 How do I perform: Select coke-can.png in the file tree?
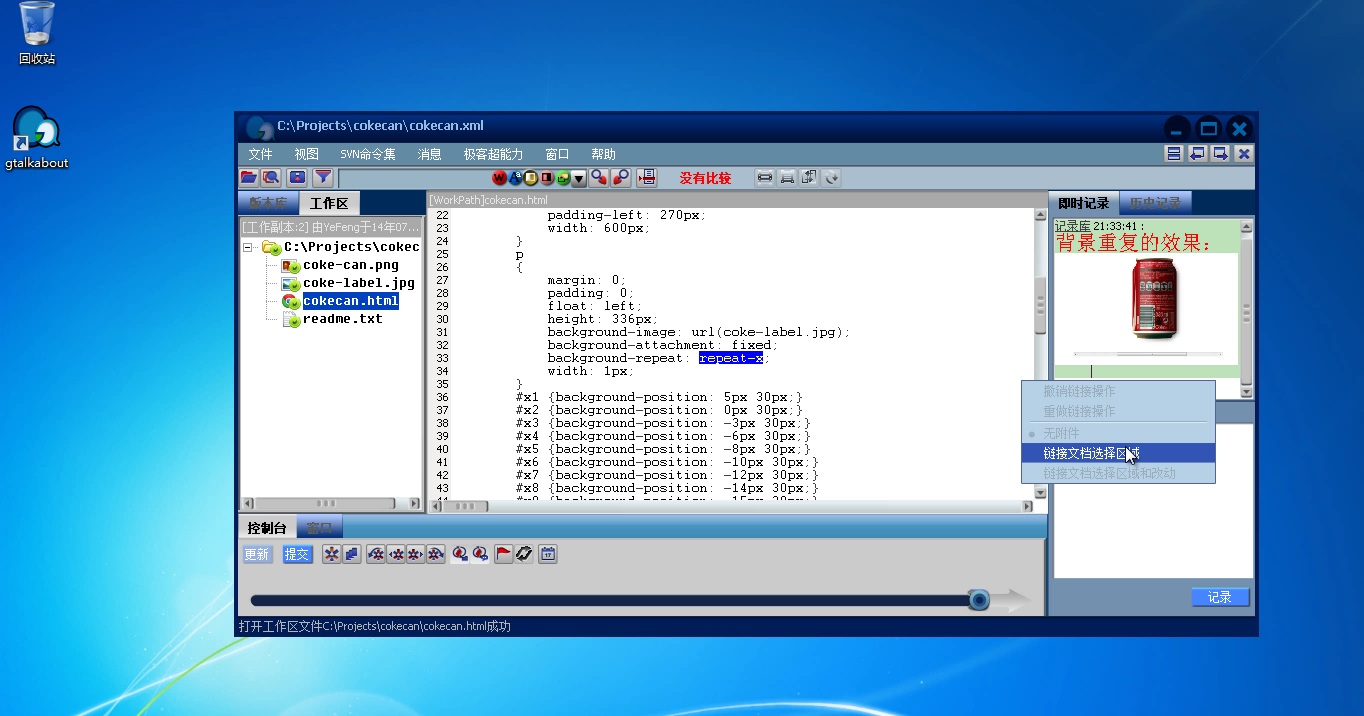coord(351,265)
